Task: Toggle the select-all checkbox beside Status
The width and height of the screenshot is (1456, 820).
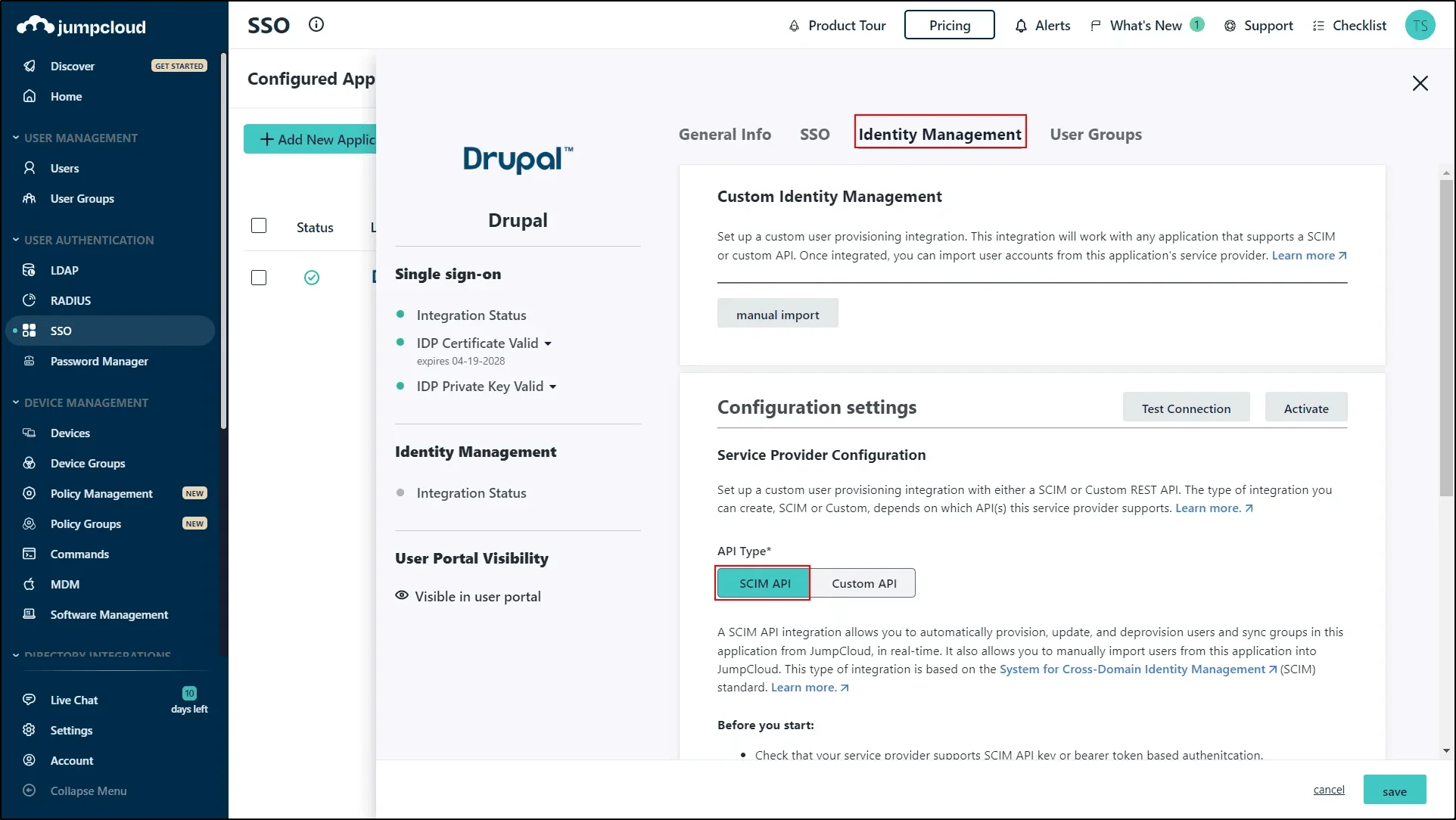Action: click(x=259, y=225)
